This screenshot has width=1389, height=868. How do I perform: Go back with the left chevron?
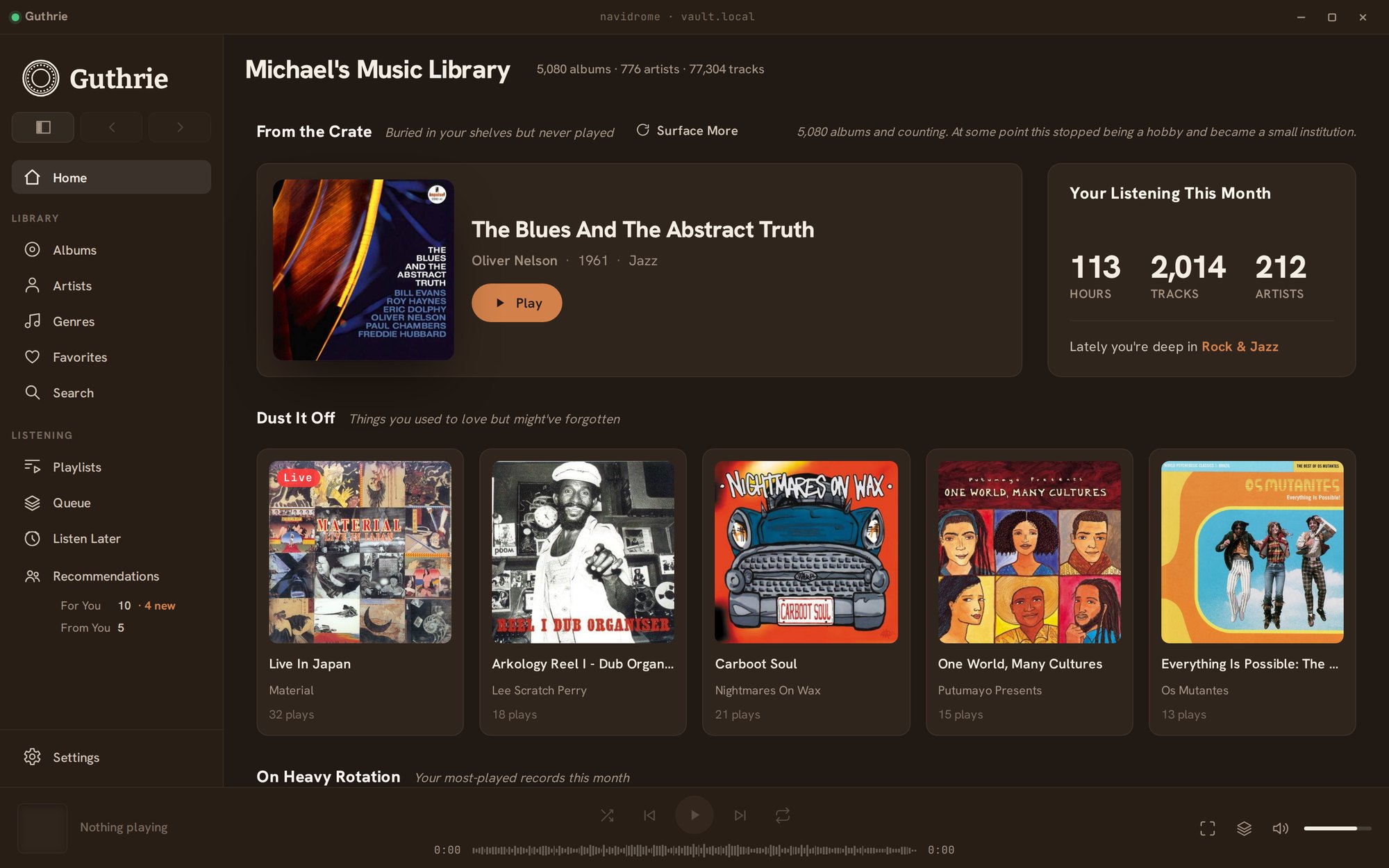coord(111,127)
